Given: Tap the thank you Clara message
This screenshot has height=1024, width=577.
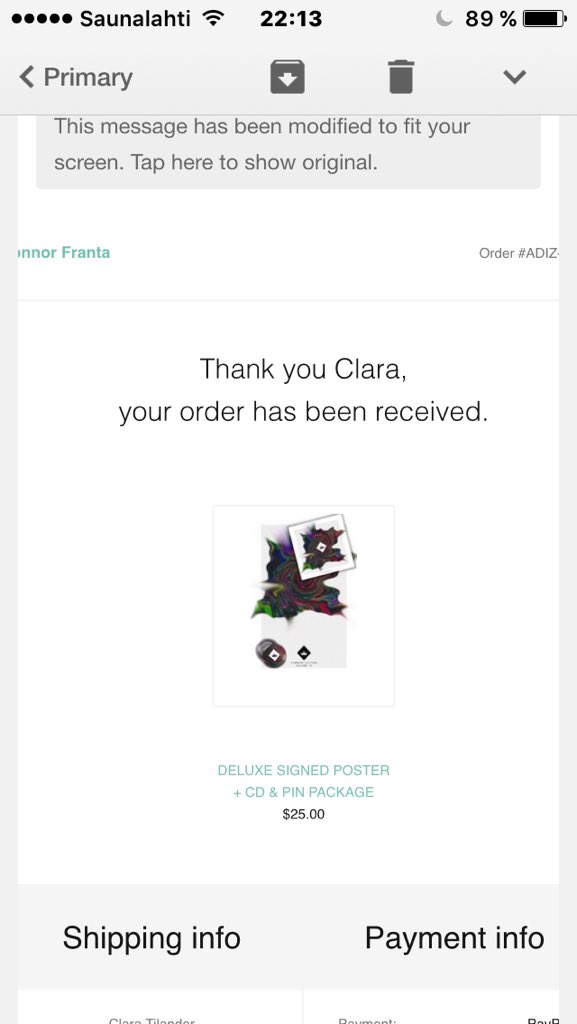Looking at the screenshot, I should [304, 391].
